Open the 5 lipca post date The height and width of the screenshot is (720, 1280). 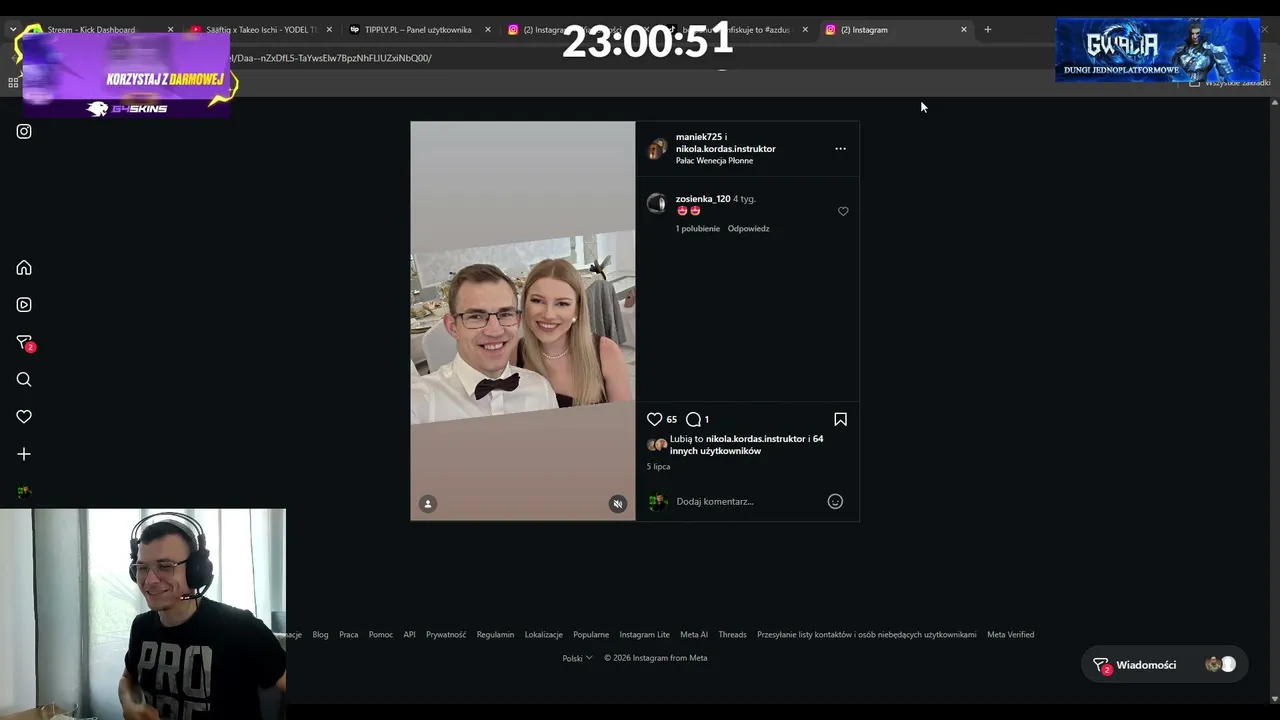[x=658, y=467]
